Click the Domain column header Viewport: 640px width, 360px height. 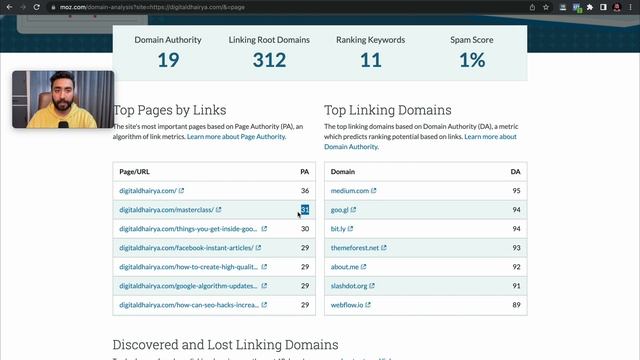tap(342, 172)
